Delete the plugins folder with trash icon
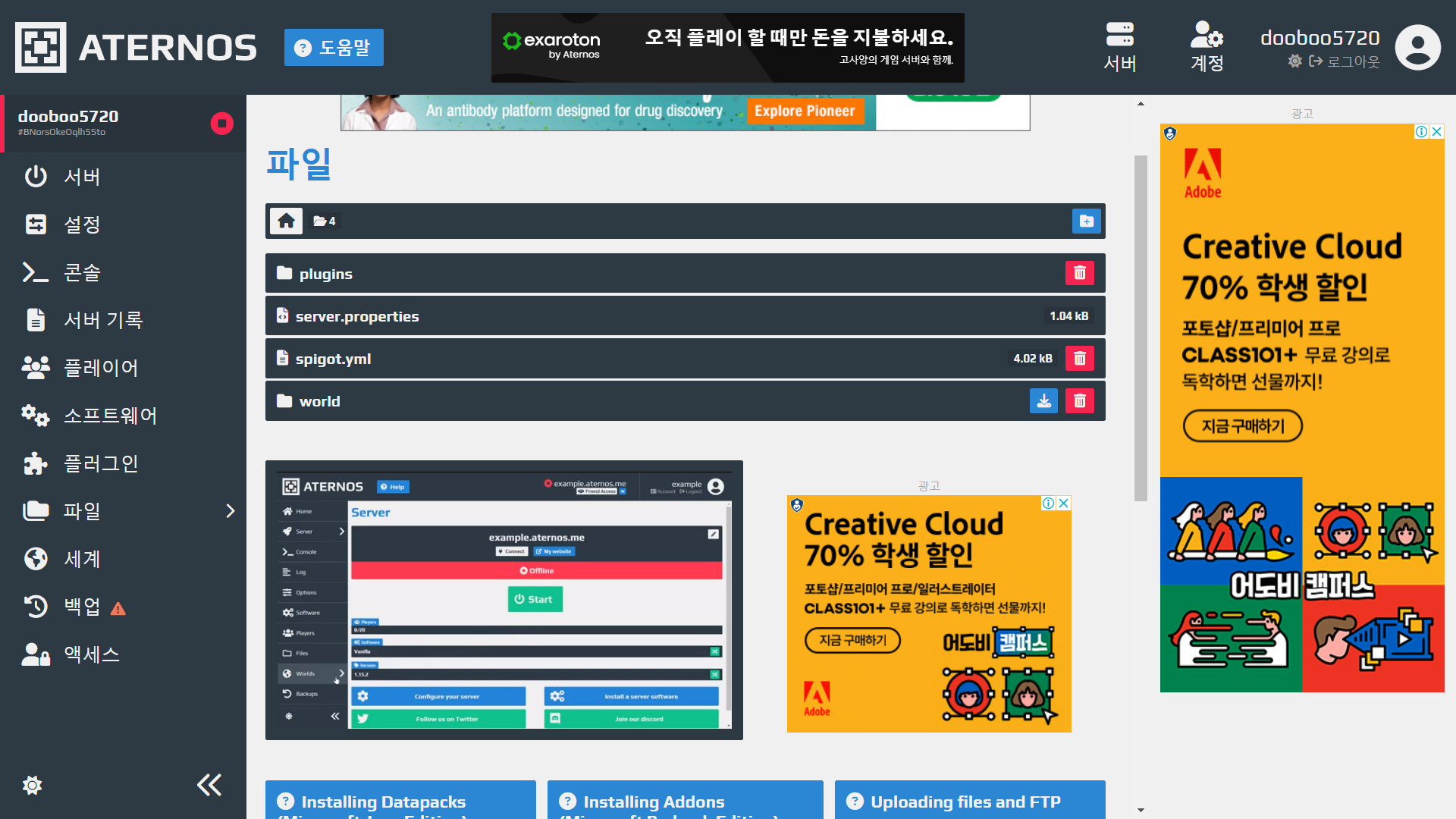The width and height of the screenshot is (1456, 819). 1079,273
